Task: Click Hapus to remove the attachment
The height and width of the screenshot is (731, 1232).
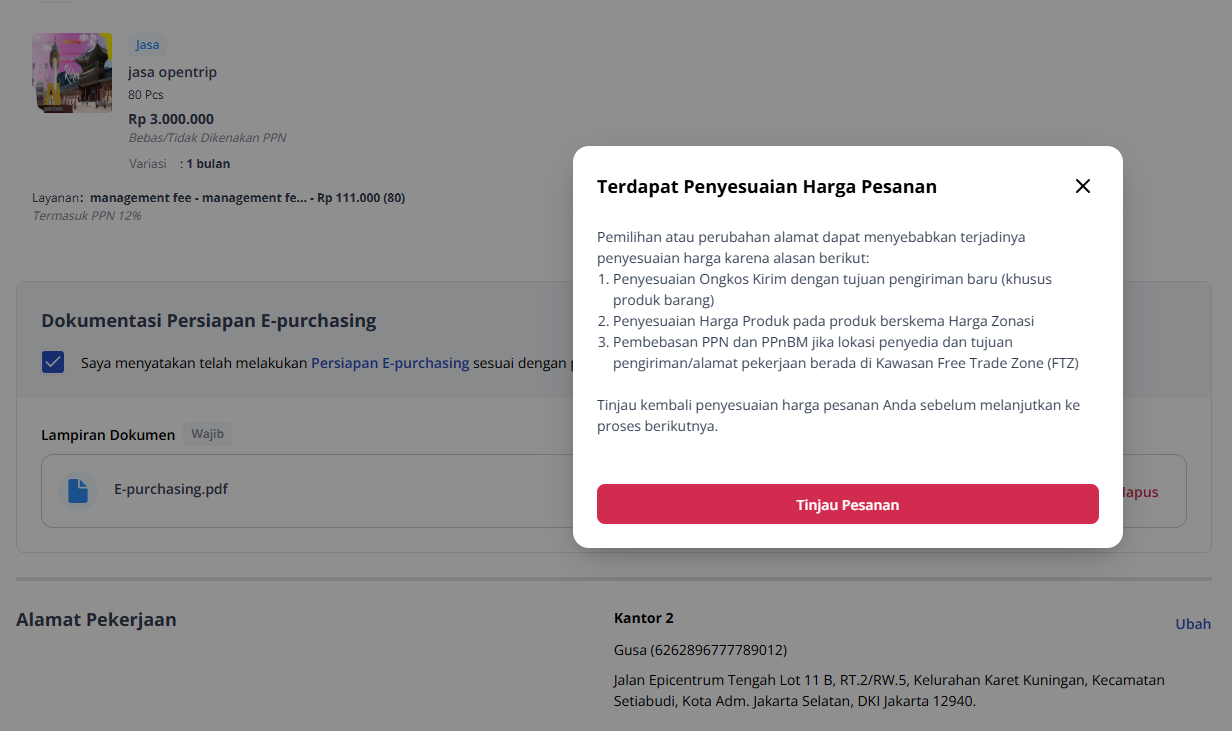Action: tap(1140, 492)
